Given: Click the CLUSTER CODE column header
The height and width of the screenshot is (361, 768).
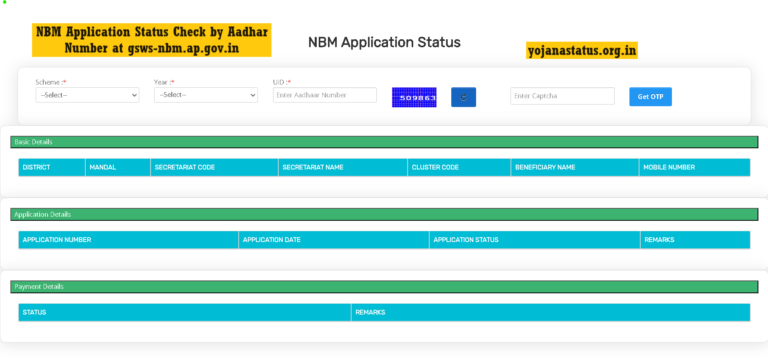Looking at the screenshot, I should pyautogui.click(x=459, y=168).
